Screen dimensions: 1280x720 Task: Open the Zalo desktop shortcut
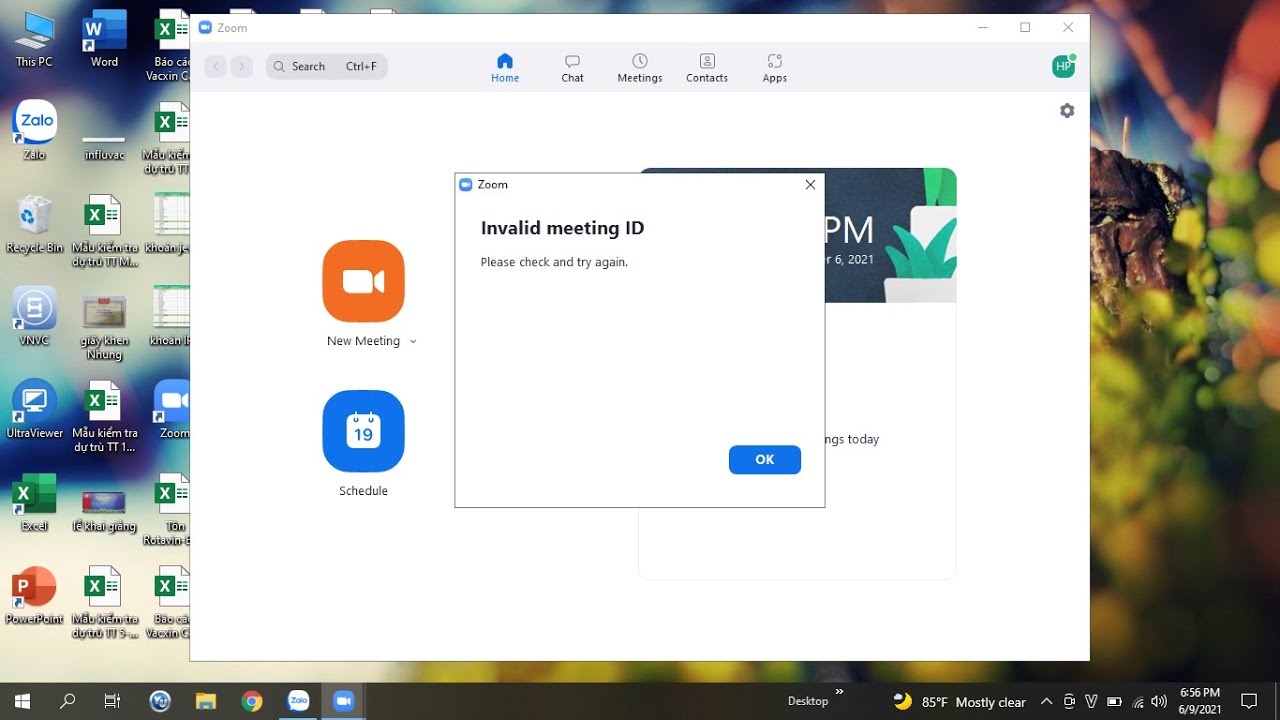tap(34, 131)
